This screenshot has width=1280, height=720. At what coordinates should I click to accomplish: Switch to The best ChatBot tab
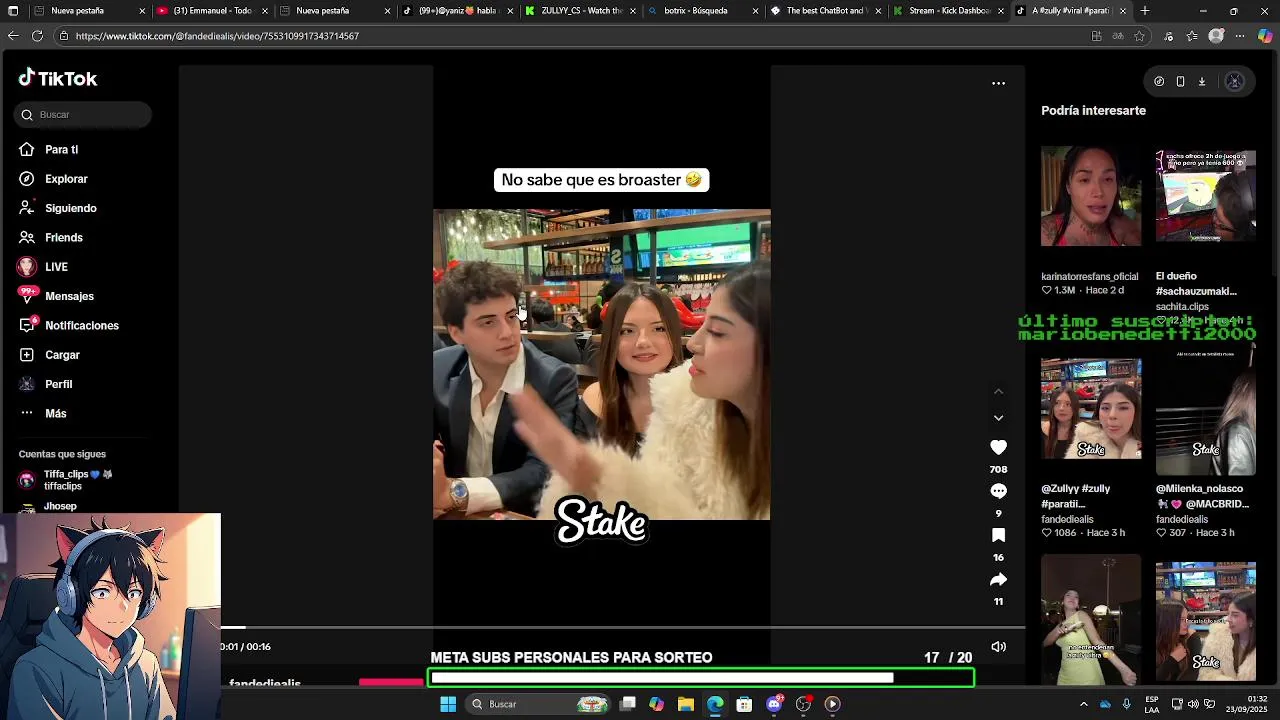tap(825, 11)
